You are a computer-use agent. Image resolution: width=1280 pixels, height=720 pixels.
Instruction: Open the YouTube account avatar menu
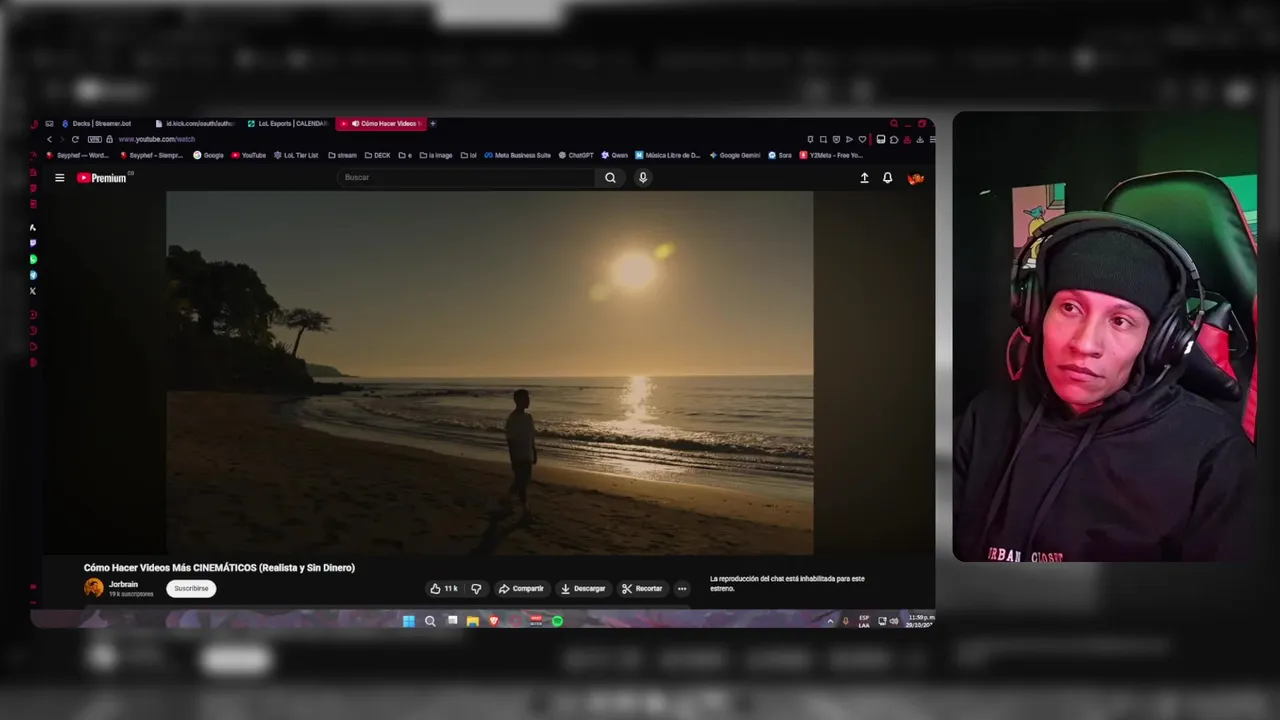915,178
